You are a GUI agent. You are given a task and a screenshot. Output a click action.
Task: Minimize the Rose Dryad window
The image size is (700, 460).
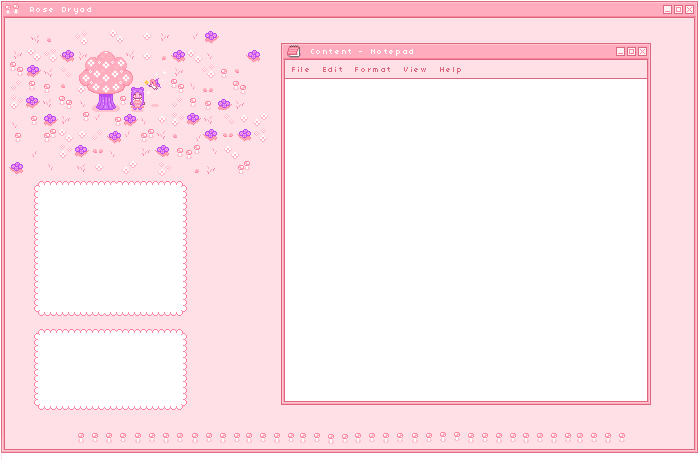pos(667,9)
